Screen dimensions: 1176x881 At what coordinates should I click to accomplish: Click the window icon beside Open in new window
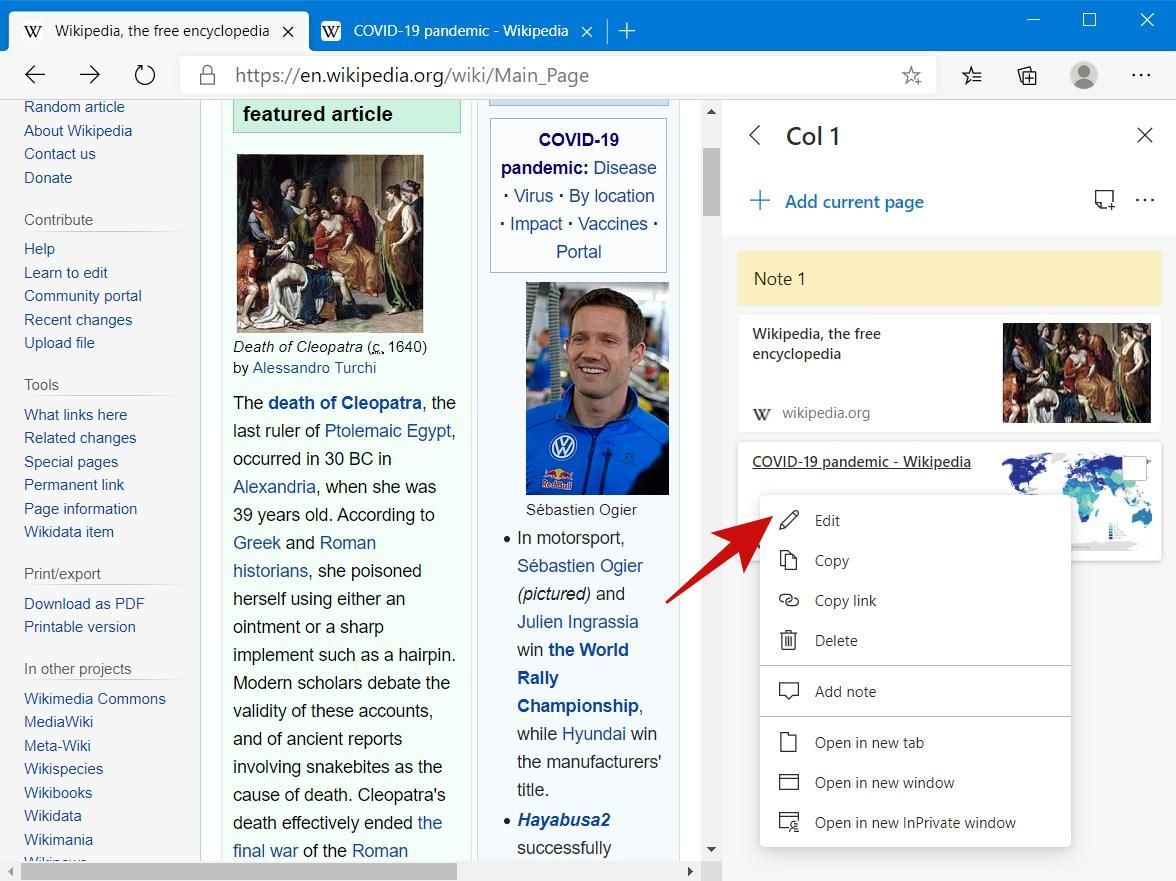tap(788, 782)
